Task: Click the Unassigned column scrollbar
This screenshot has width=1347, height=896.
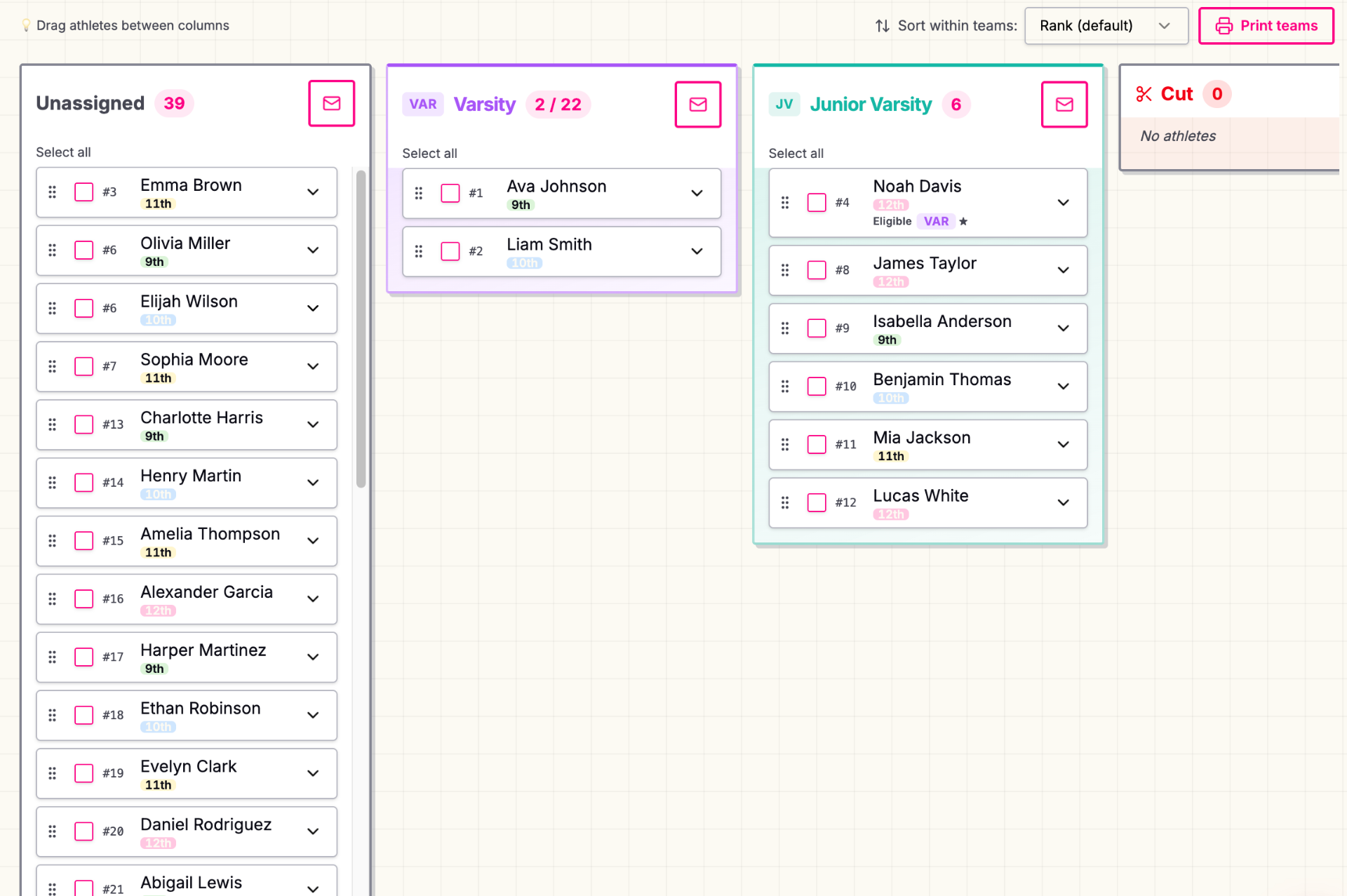Action: pos(361,328)
